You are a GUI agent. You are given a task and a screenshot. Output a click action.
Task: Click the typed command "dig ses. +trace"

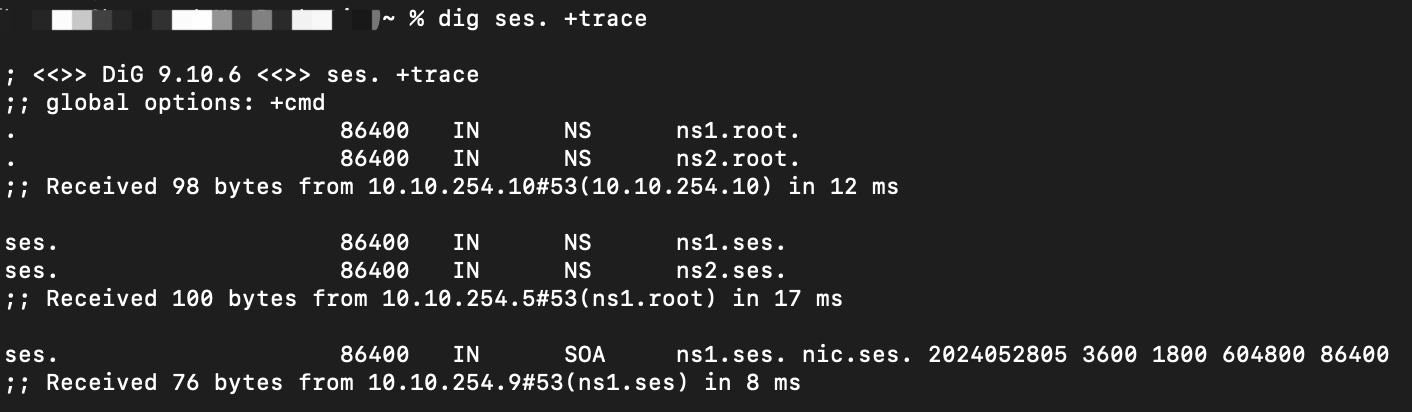coord(542,19)
